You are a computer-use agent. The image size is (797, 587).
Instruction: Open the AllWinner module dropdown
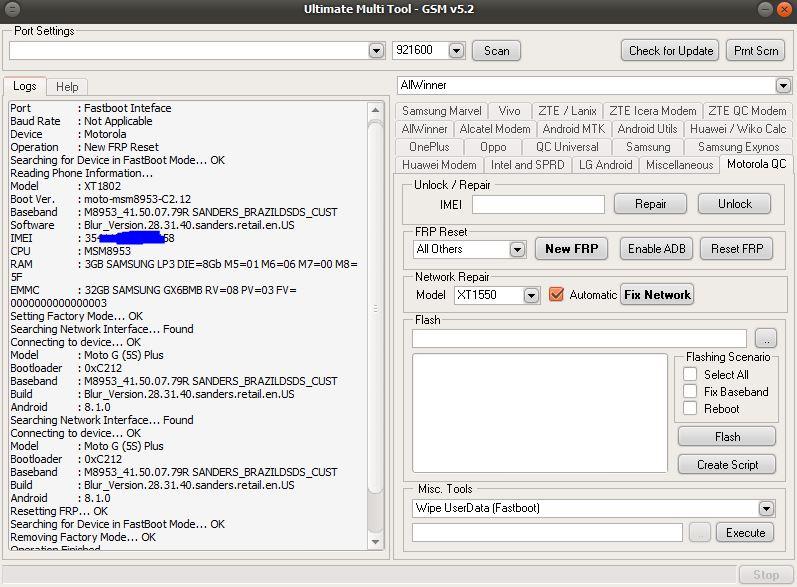click(x=783, y=85)
